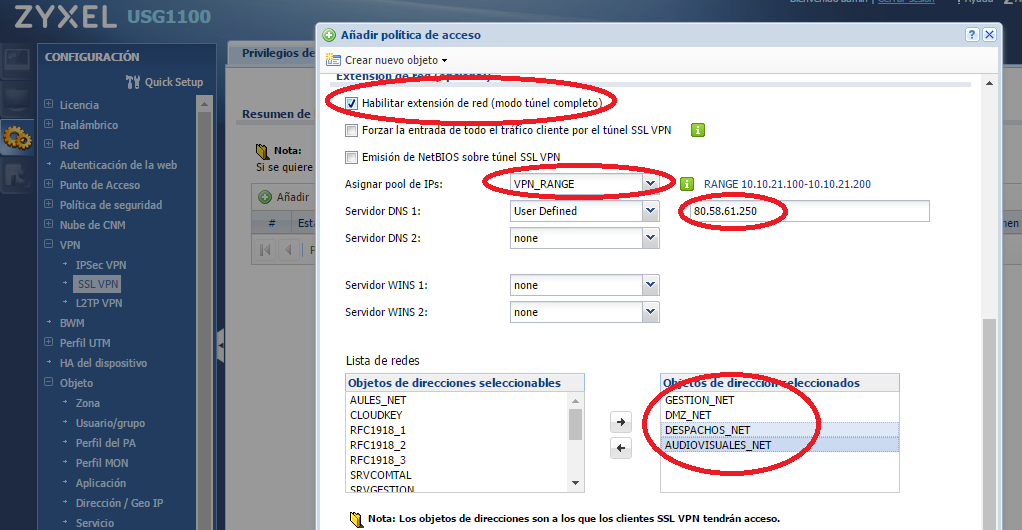Click the Añadir button in background table
Image resolution: width=1022 pixels, height=530 pixels.
click(285, 197)
